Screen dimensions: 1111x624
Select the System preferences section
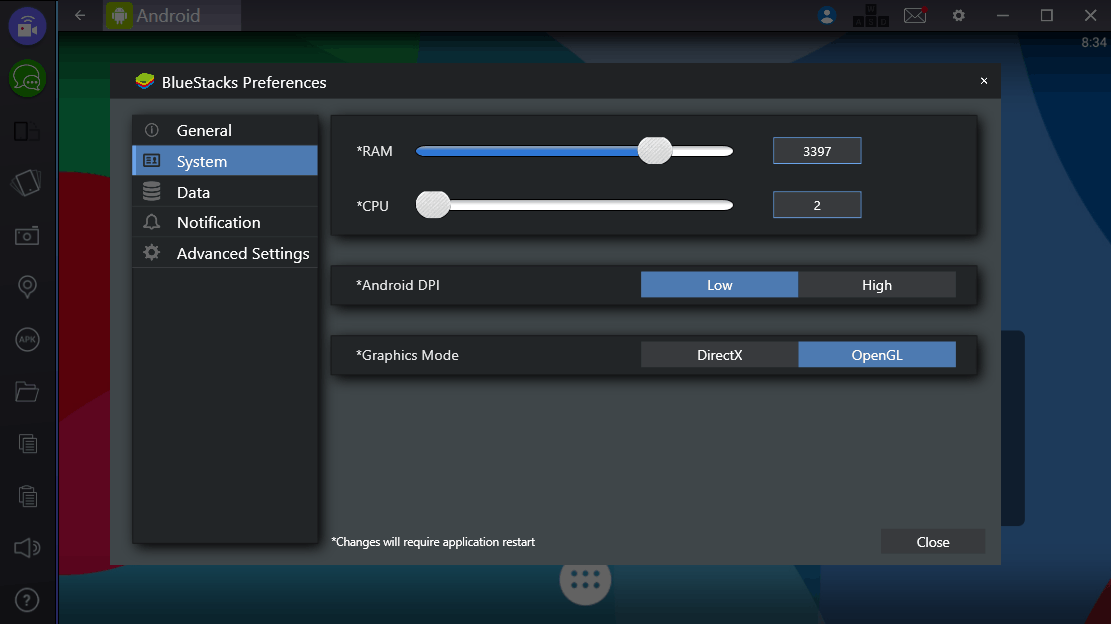[225, 161]
